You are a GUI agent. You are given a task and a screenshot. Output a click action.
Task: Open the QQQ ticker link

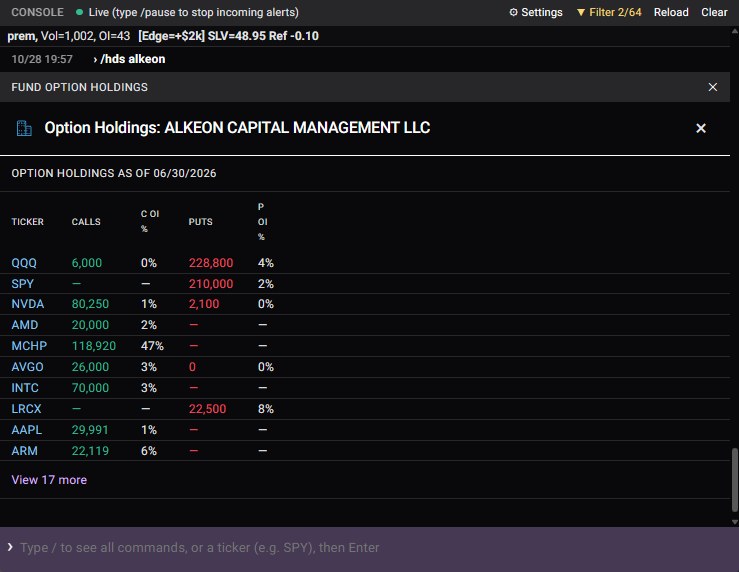point(24,263)
